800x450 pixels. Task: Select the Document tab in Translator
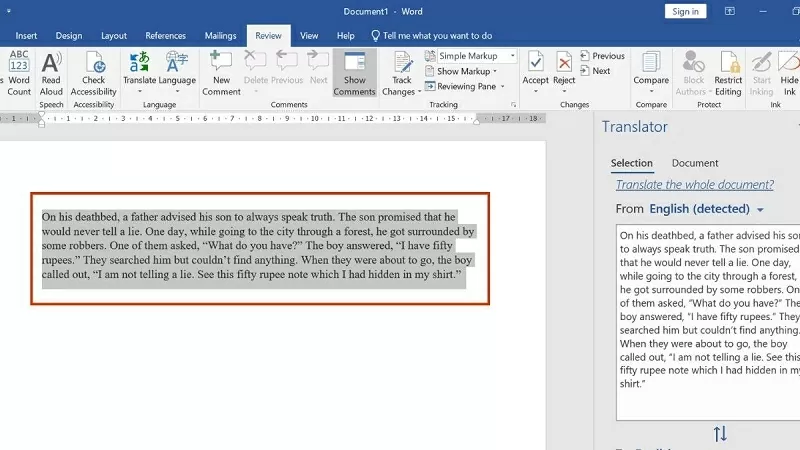[x=694, y=163]
